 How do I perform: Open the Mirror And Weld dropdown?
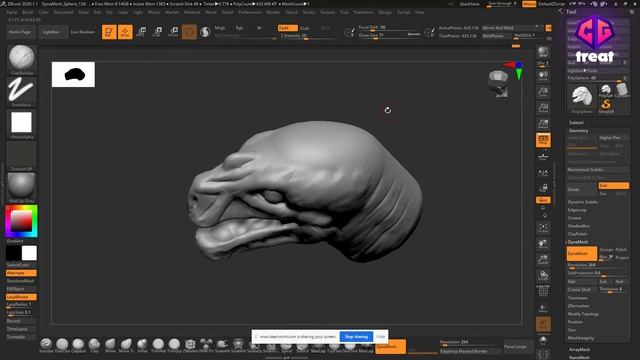coord(512,28)
